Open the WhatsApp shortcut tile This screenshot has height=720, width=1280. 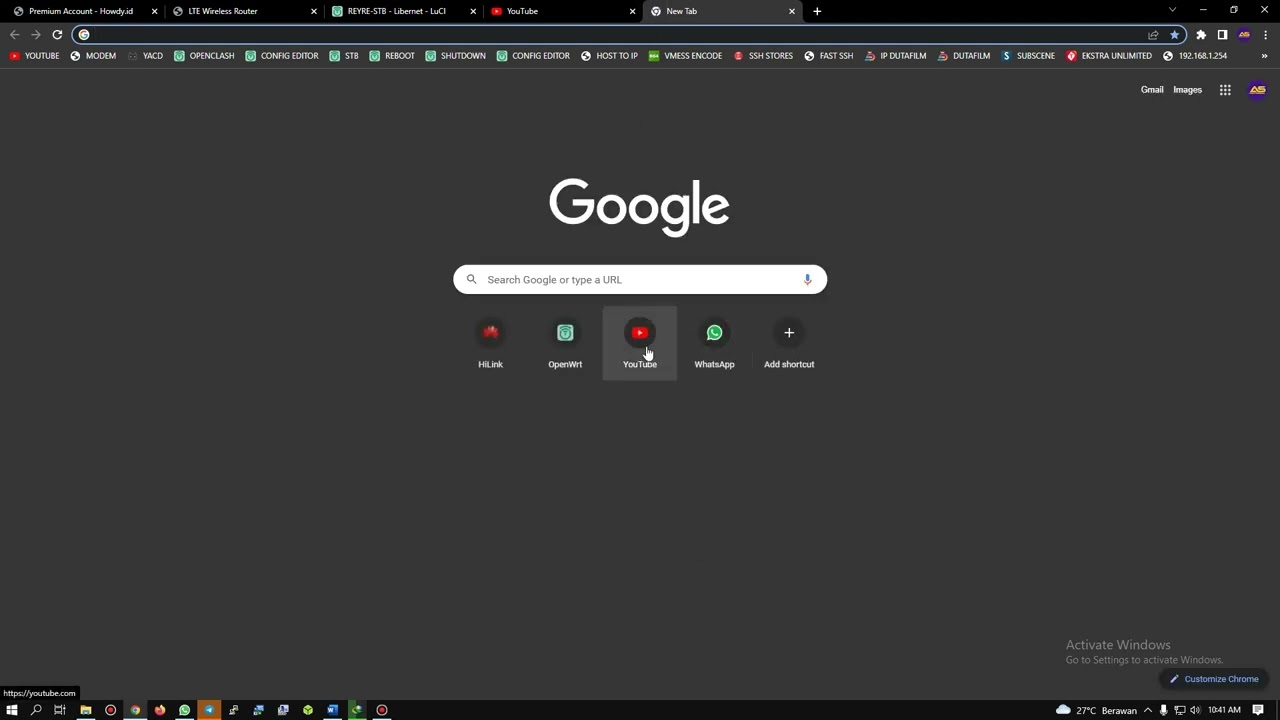pos(714,343)
